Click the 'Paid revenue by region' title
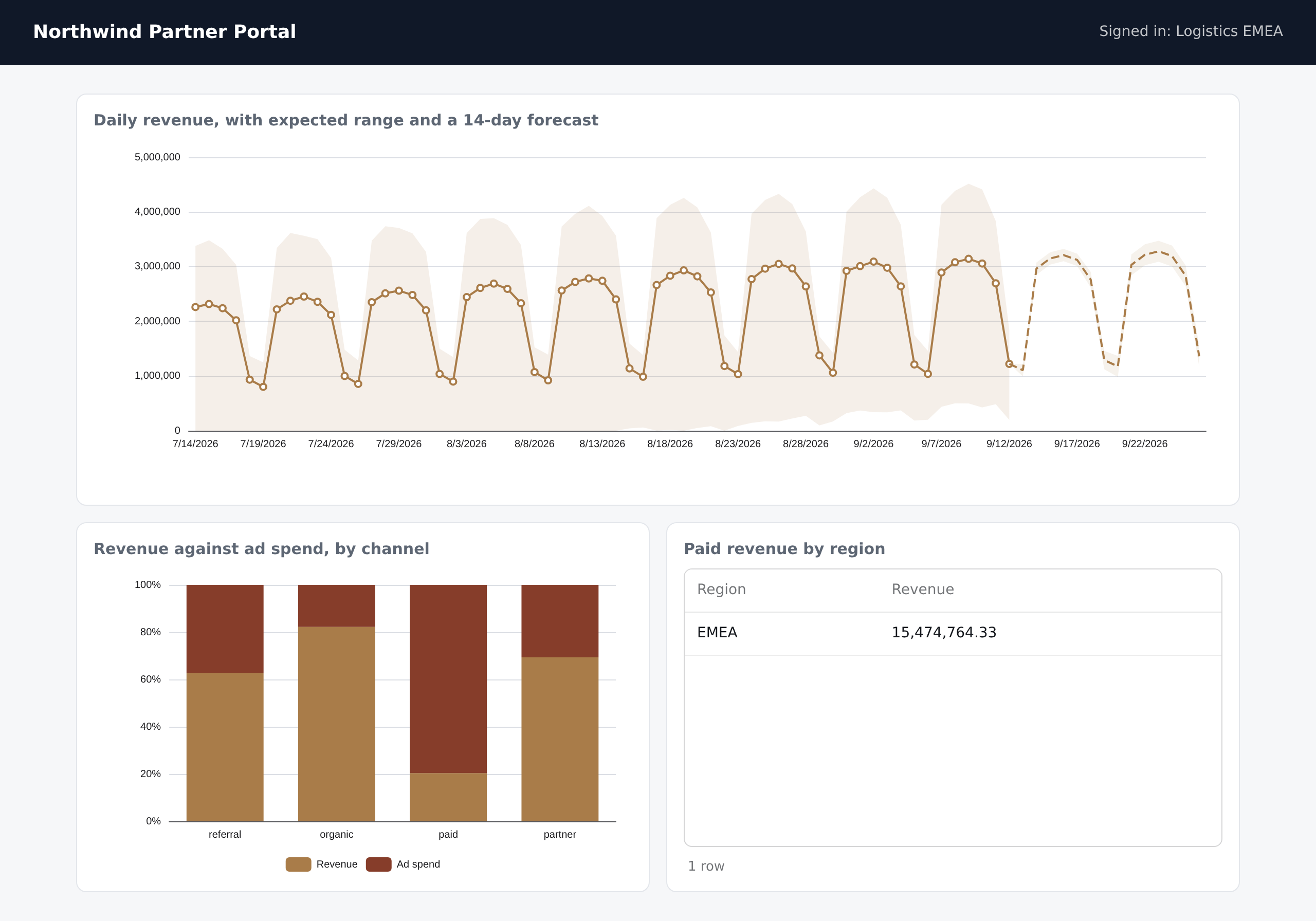The height and width of the screenshot is (921, 1316). (x=784, y=548)
